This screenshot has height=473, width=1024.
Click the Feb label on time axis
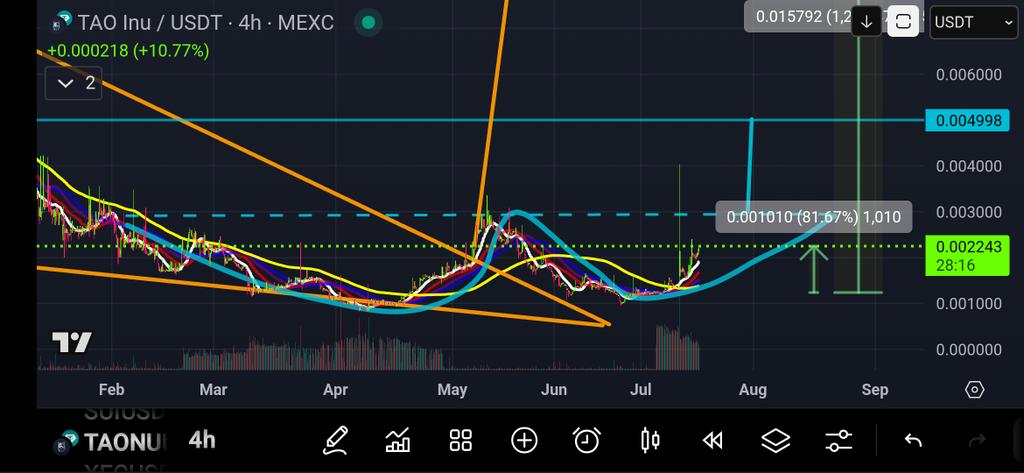(x=111, y=390)
